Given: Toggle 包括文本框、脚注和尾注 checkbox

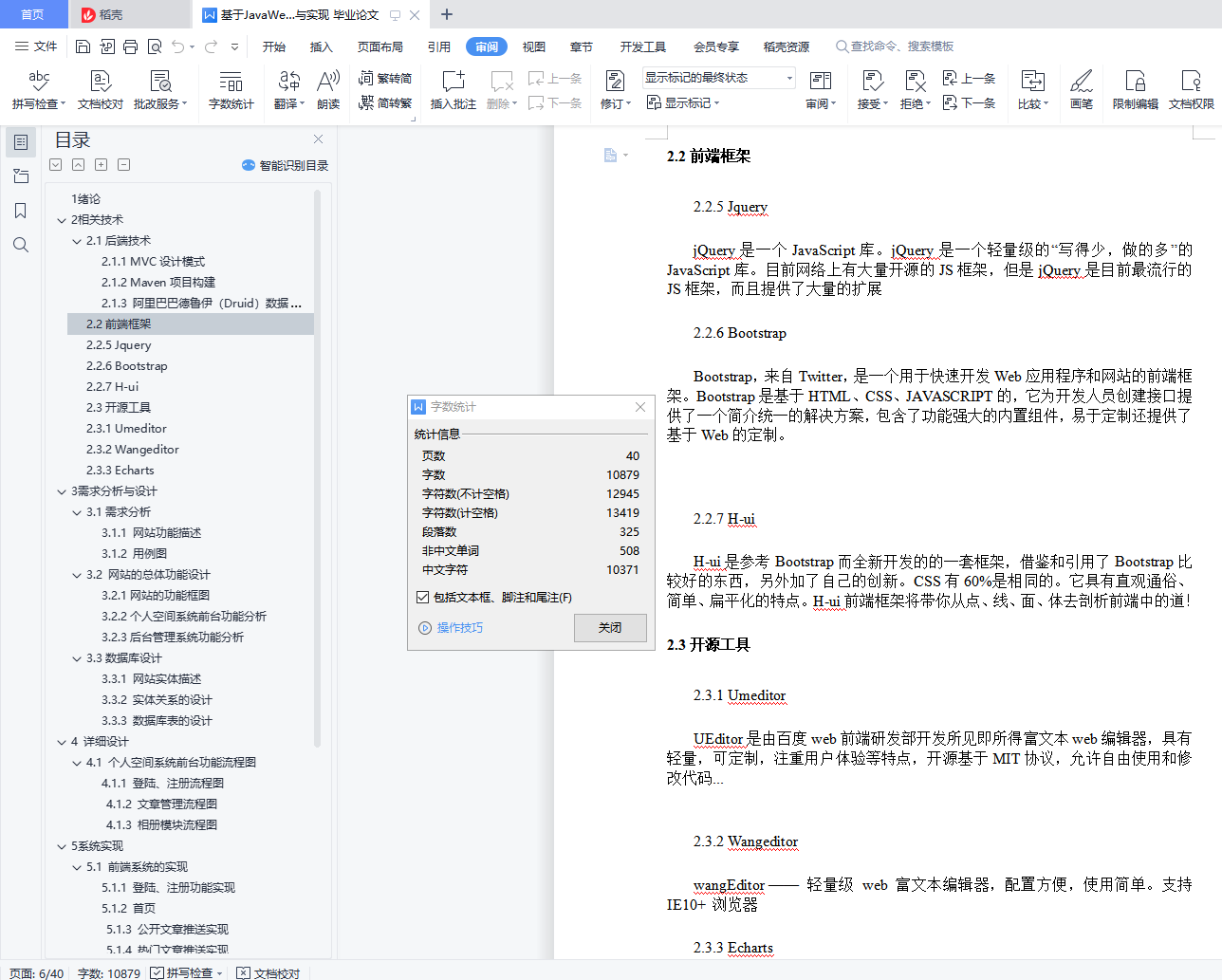Looking at the screenshot, I should tap(423, 598).
